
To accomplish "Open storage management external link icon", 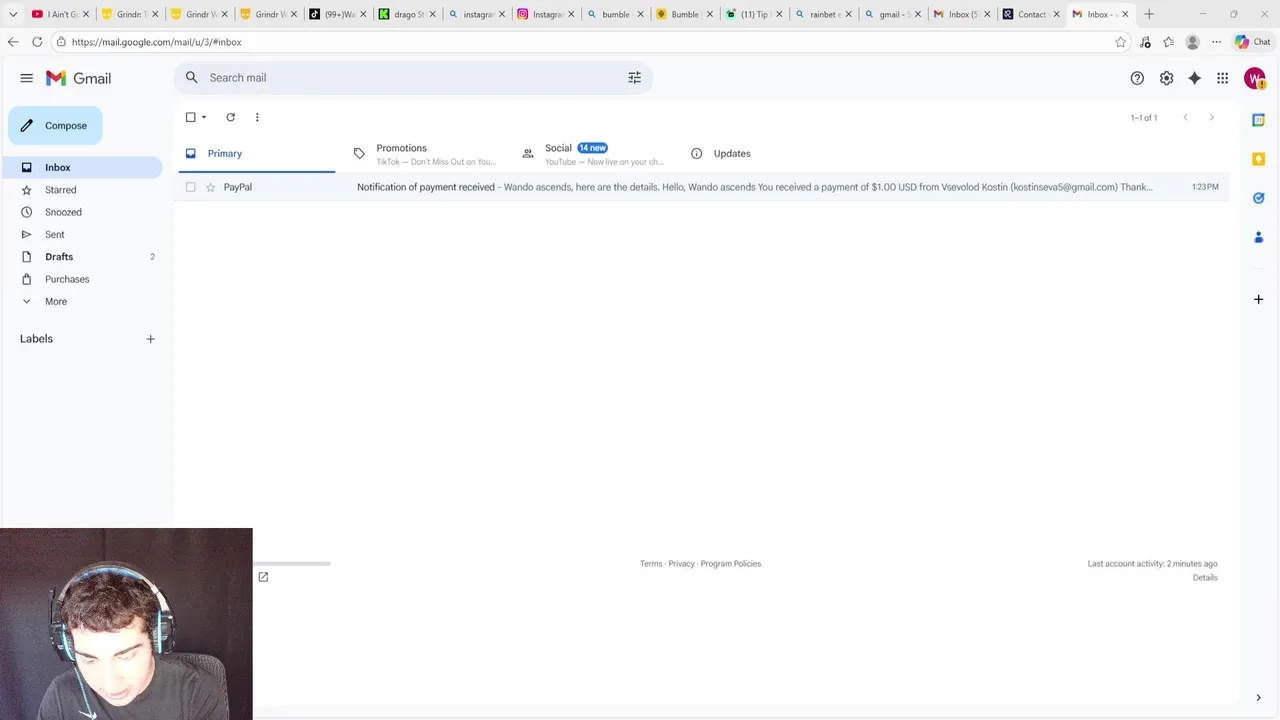I will pyautogui.click(x=263, y=577).
